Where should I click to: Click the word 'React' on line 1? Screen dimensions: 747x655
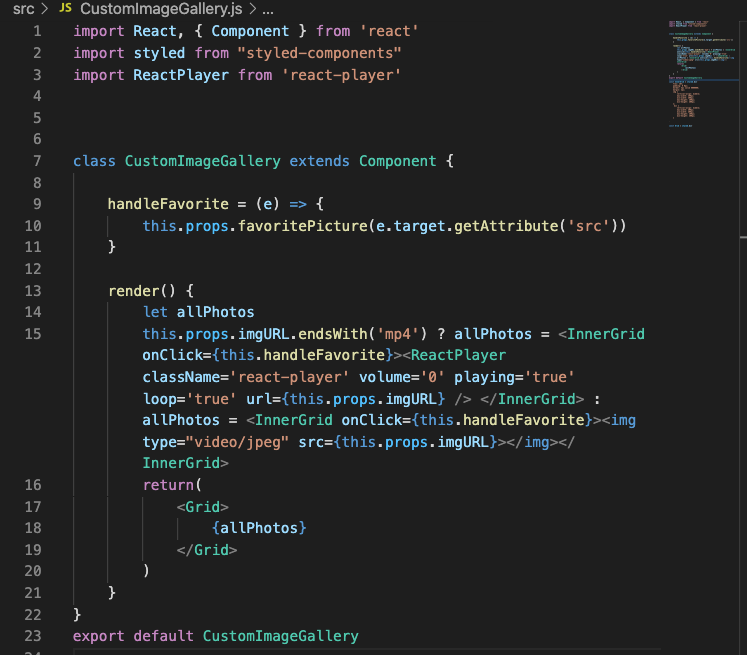click(x=155, y=31)
